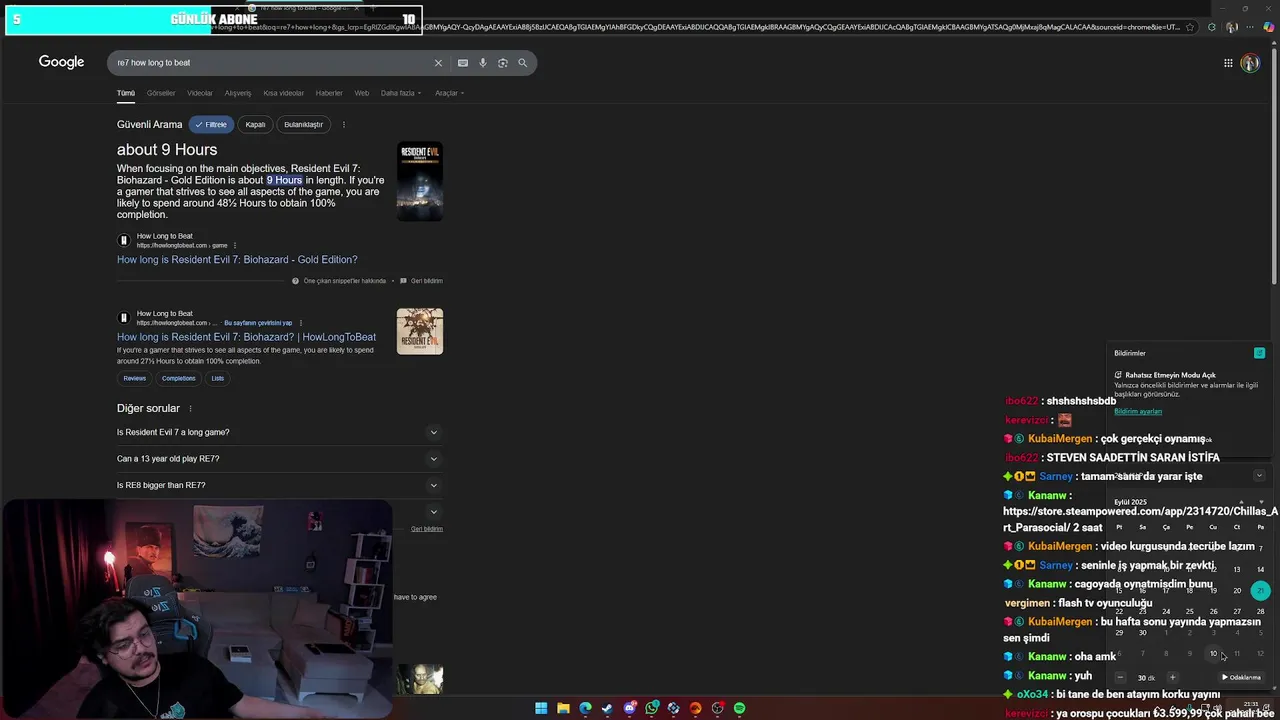Open Bildirim ayarları link in notifications
1280x720 pixels.
pyautogui.click(x=1138, y=411)
